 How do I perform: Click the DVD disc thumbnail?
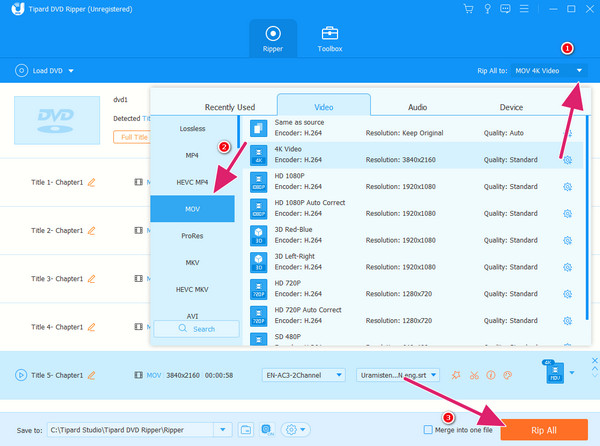point(57,120)
